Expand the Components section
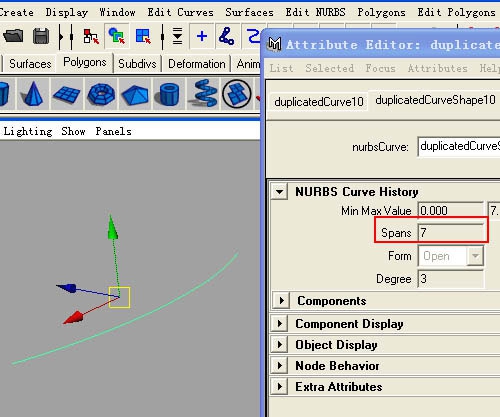The image size is (500, 417). tap(281, 301)
